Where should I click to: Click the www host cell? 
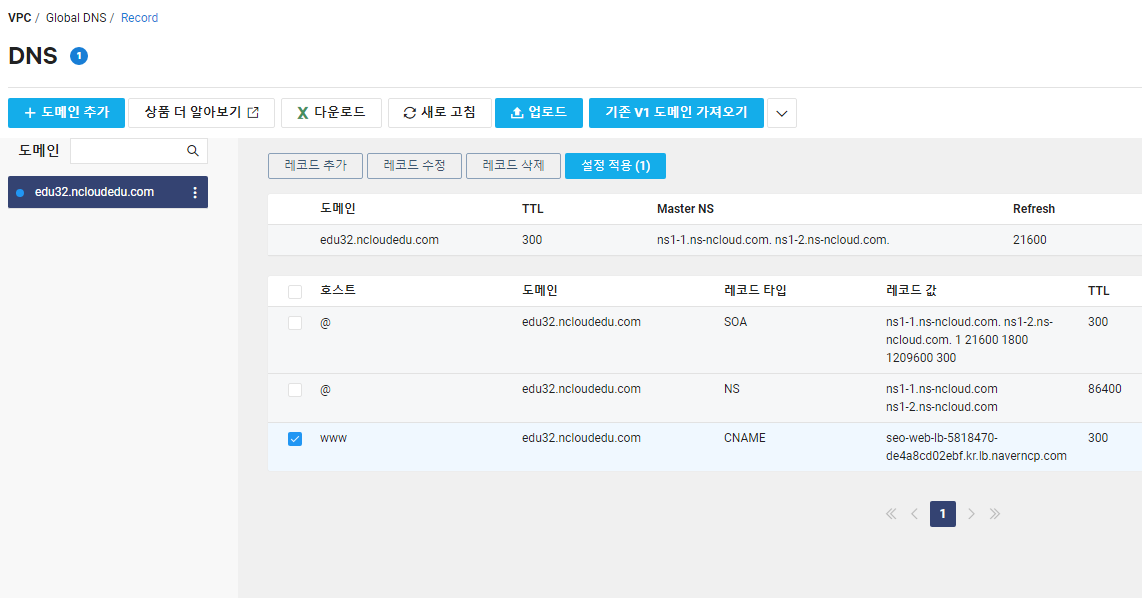(x=334, y=438)
